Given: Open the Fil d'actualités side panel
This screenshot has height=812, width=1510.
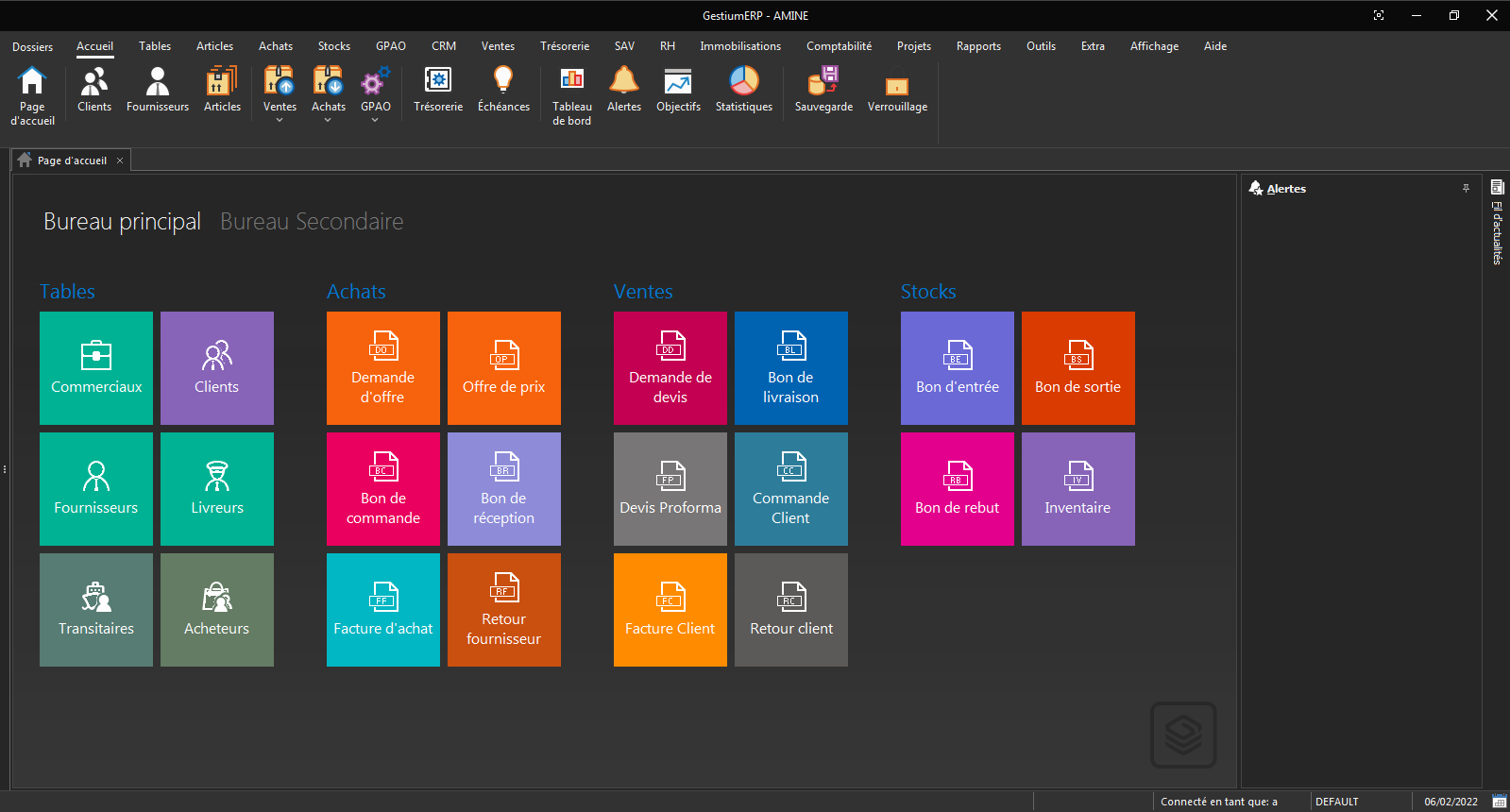Looking at the screenshot, I should tap(1497, 222).
